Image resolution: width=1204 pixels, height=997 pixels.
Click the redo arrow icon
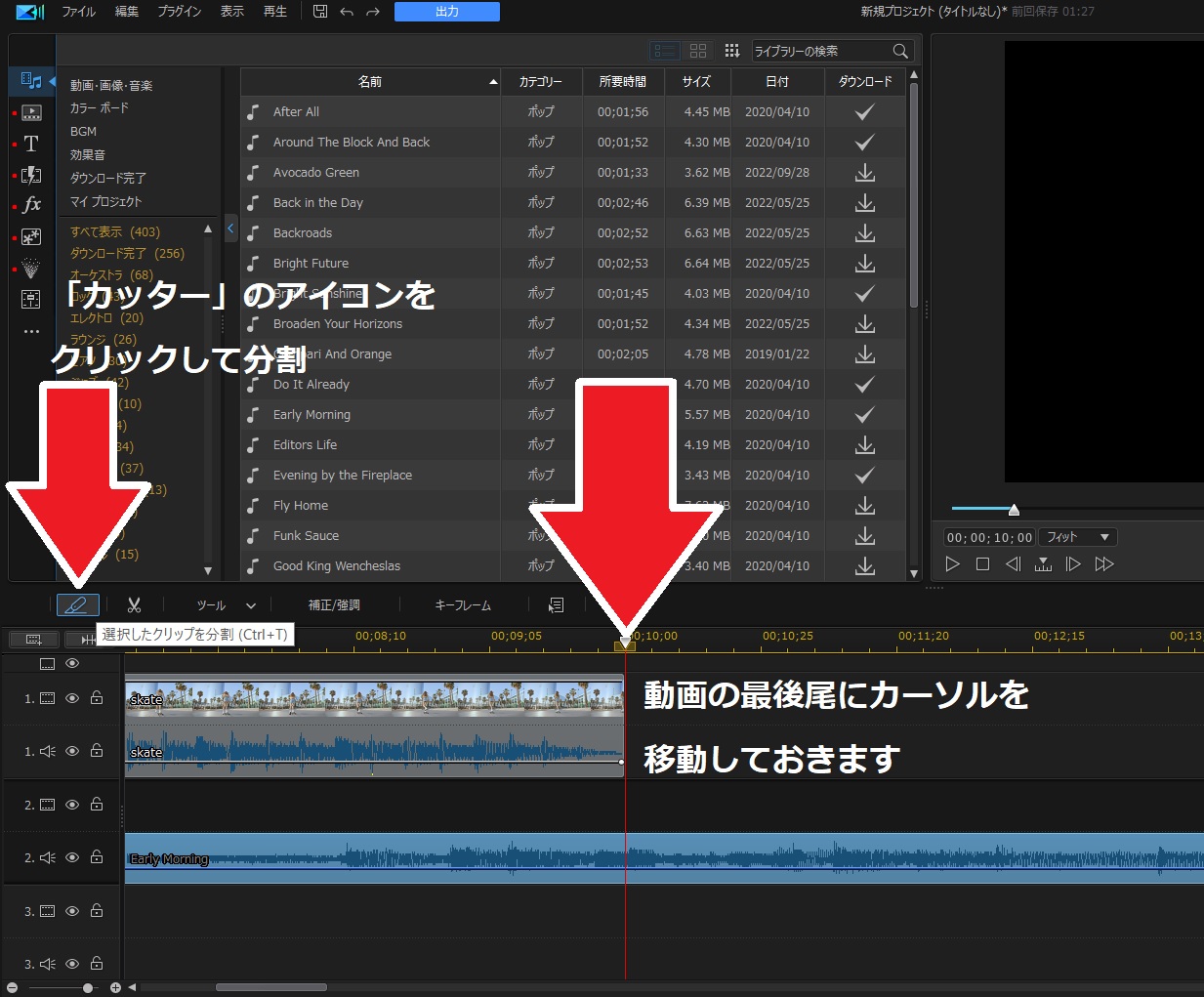[x=373, y=12]
